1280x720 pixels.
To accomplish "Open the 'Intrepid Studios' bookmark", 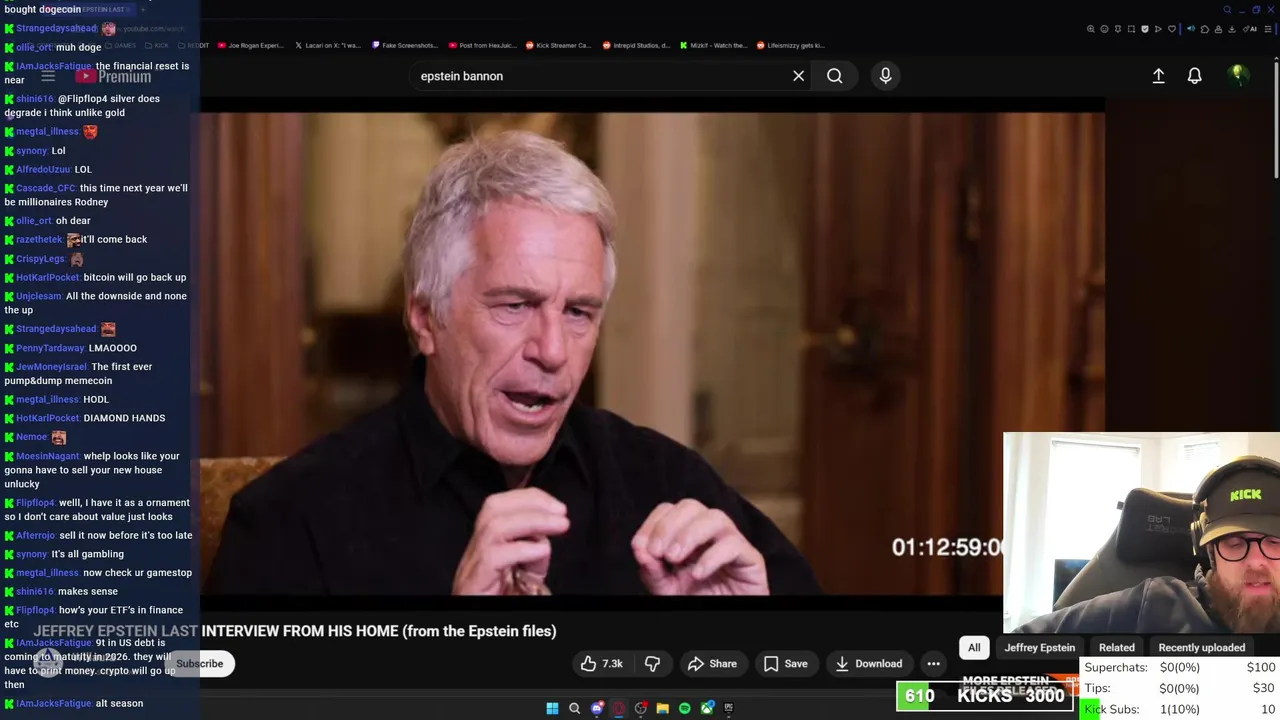I will [x=636, y=45].
